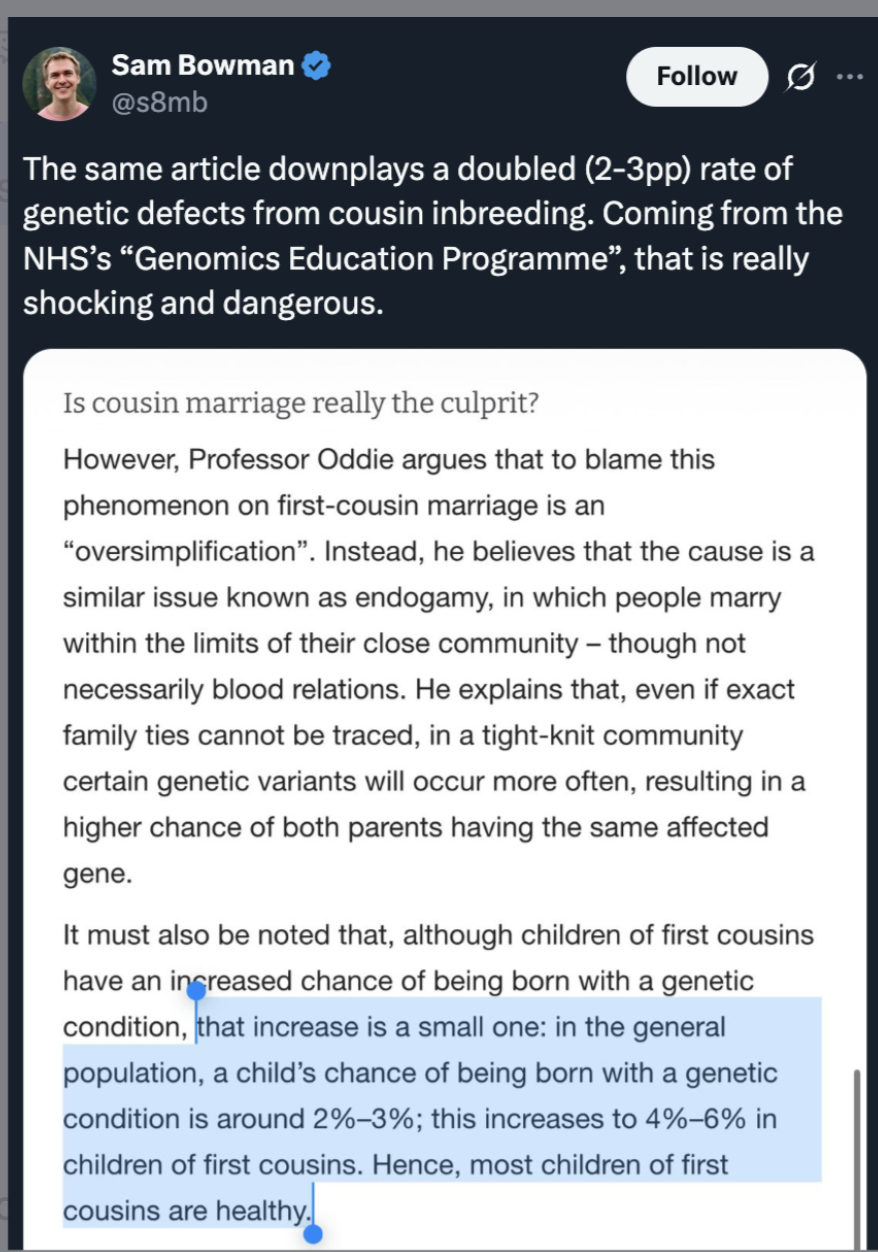The image size is (878, 1252).
Task: Open the @s8mb handle link
Action: 159,102
